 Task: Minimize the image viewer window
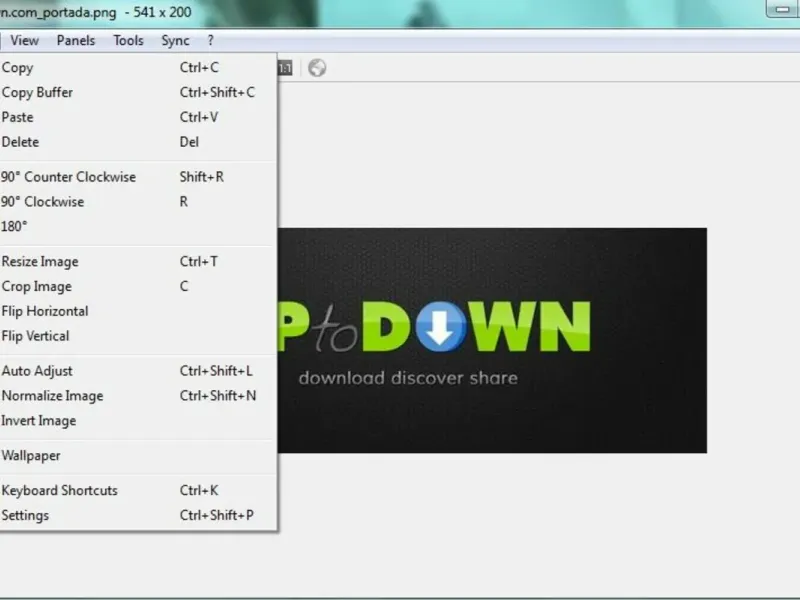(783, 9)
